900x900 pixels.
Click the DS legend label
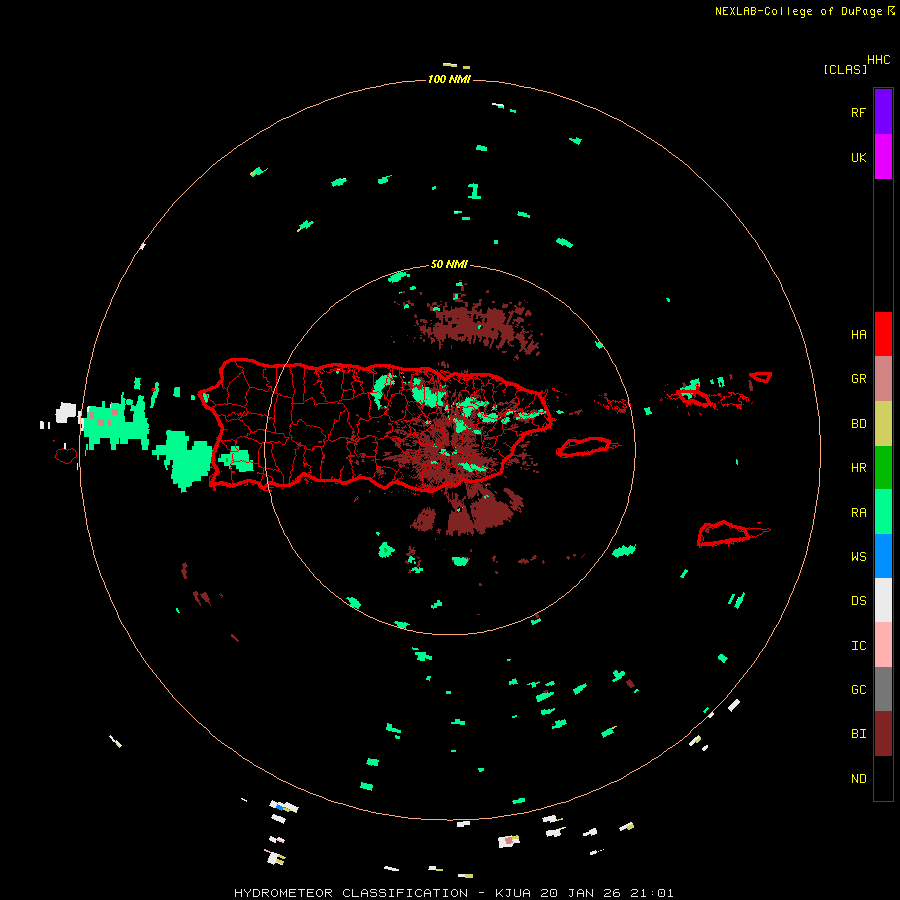(x=858, y=601)
